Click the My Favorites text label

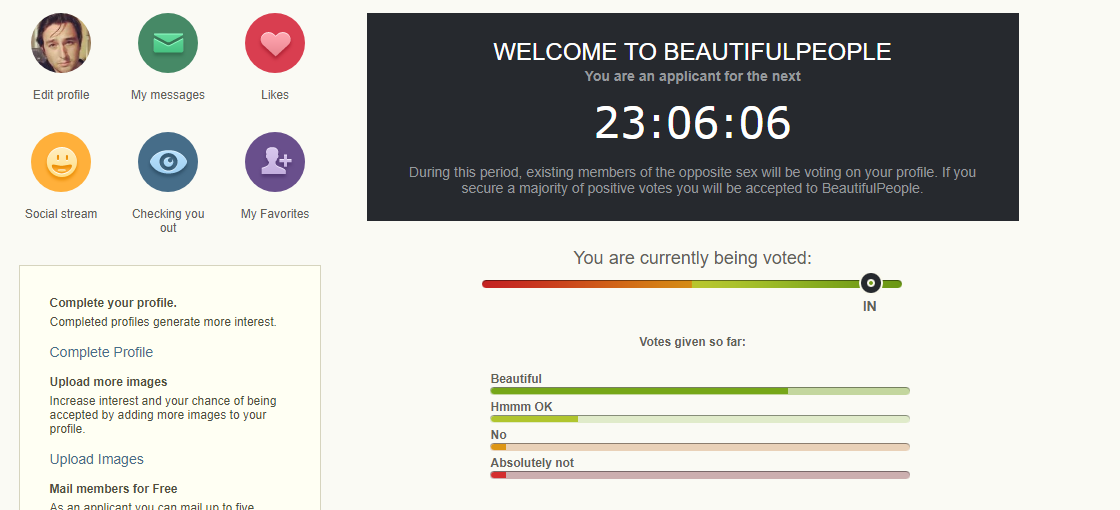[275, 214]
